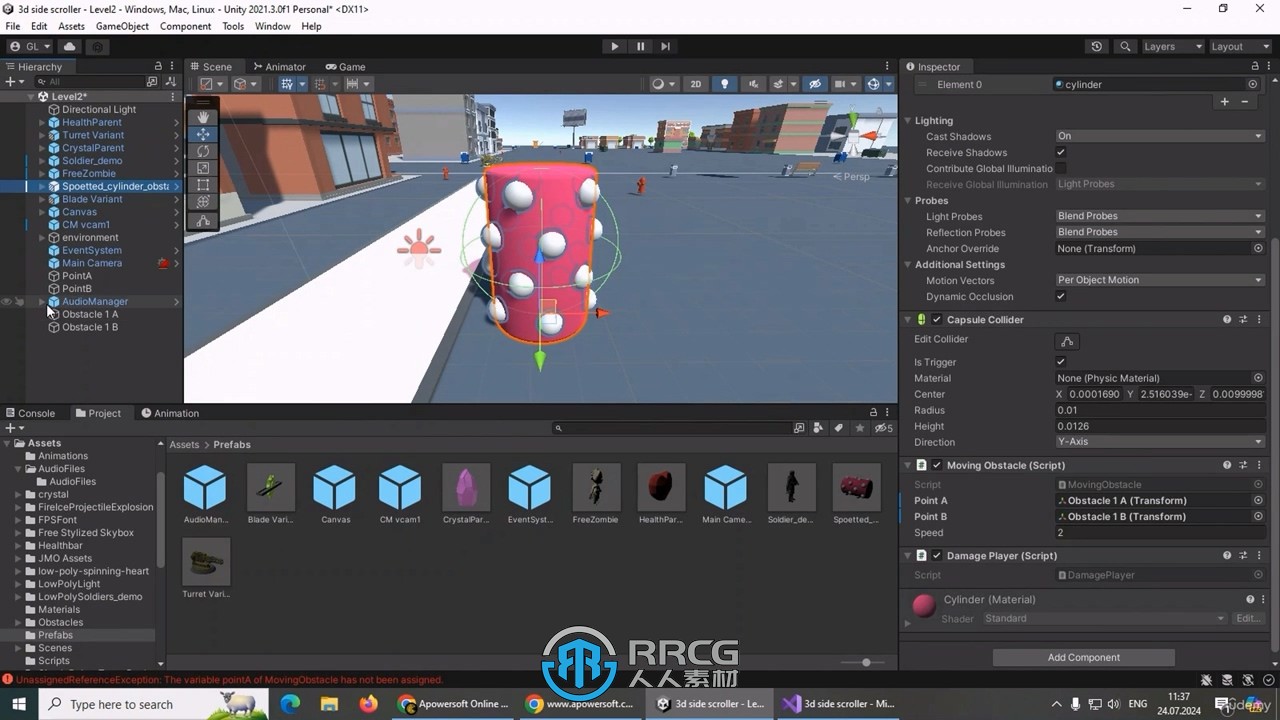This screenshot has height=720, width=1280.
Task: Select the Rect tool in Scene view
Action: pos(203,185)
